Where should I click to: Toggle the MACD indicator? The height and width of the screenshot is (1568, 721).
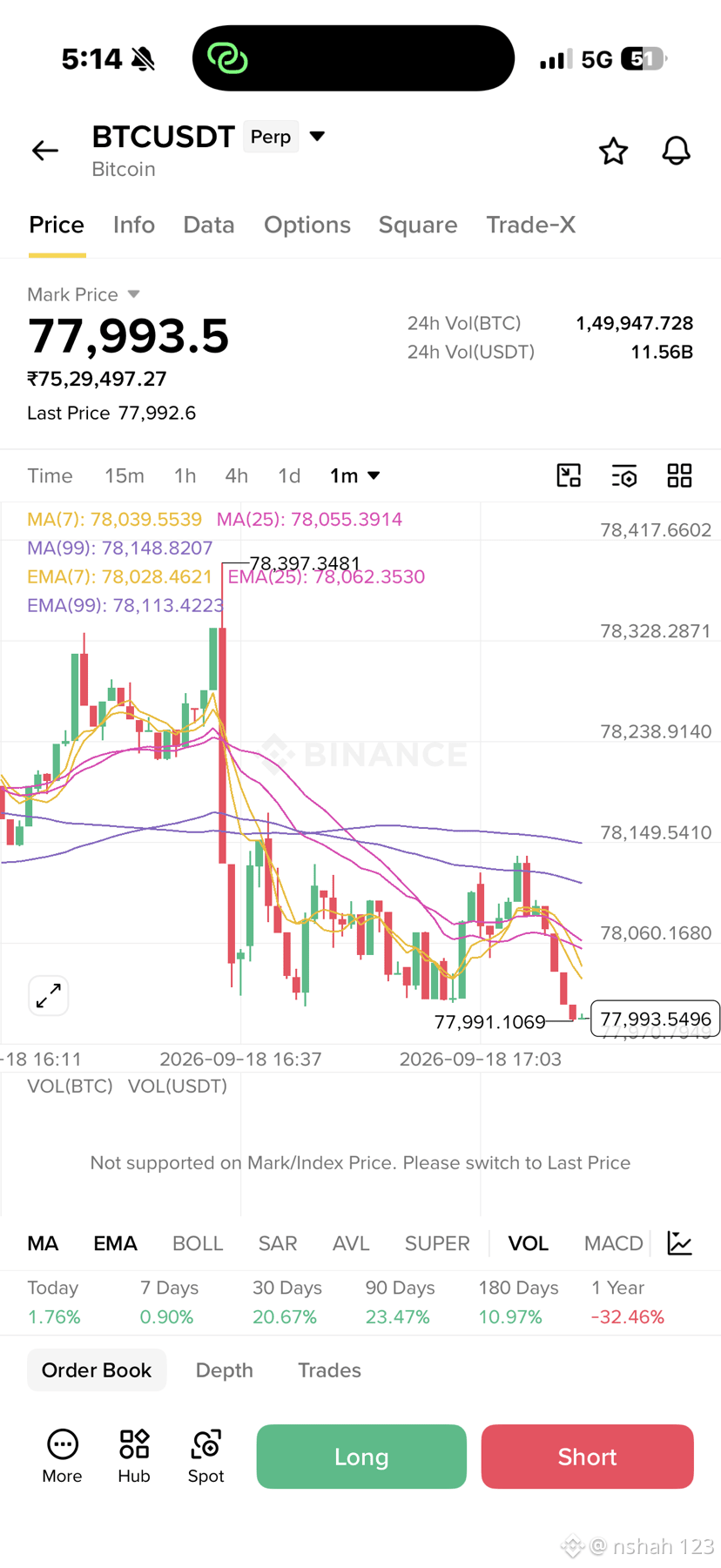pyautogui.click(x=613, y=1243)
